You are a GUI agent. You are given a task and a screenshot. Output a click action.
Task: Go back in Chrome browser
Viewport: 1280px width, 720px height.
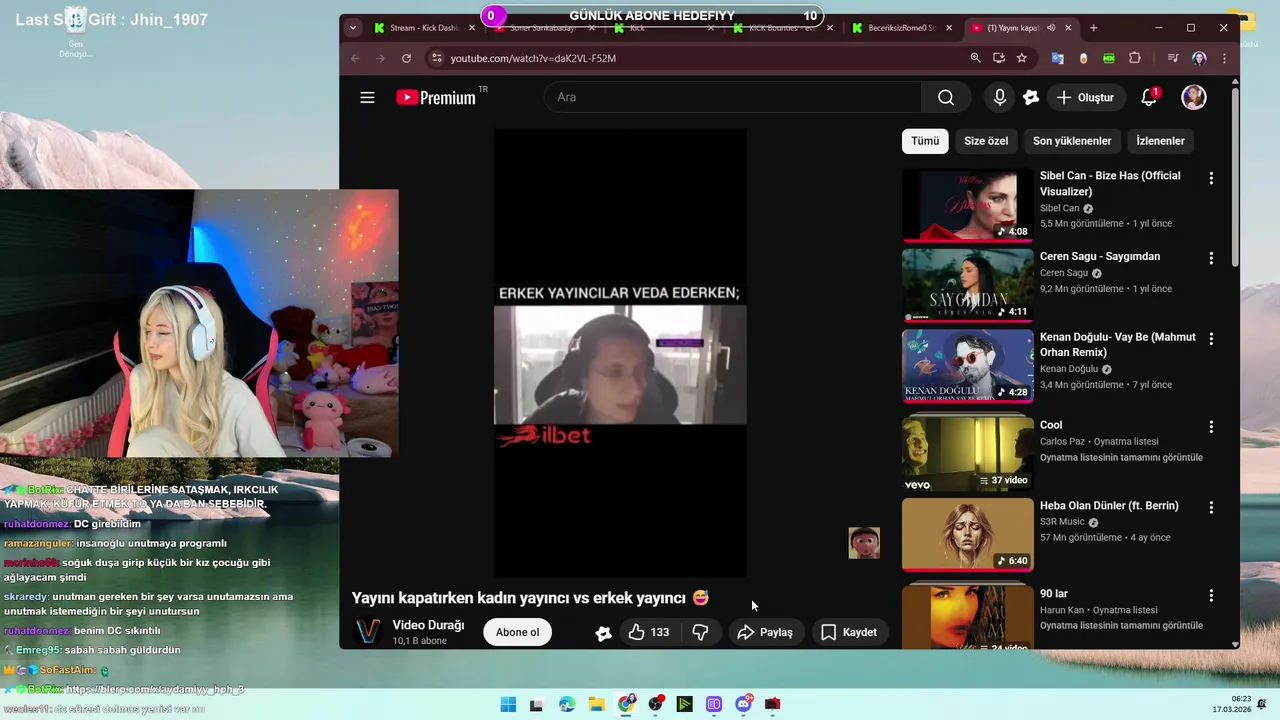pos(355,58)
